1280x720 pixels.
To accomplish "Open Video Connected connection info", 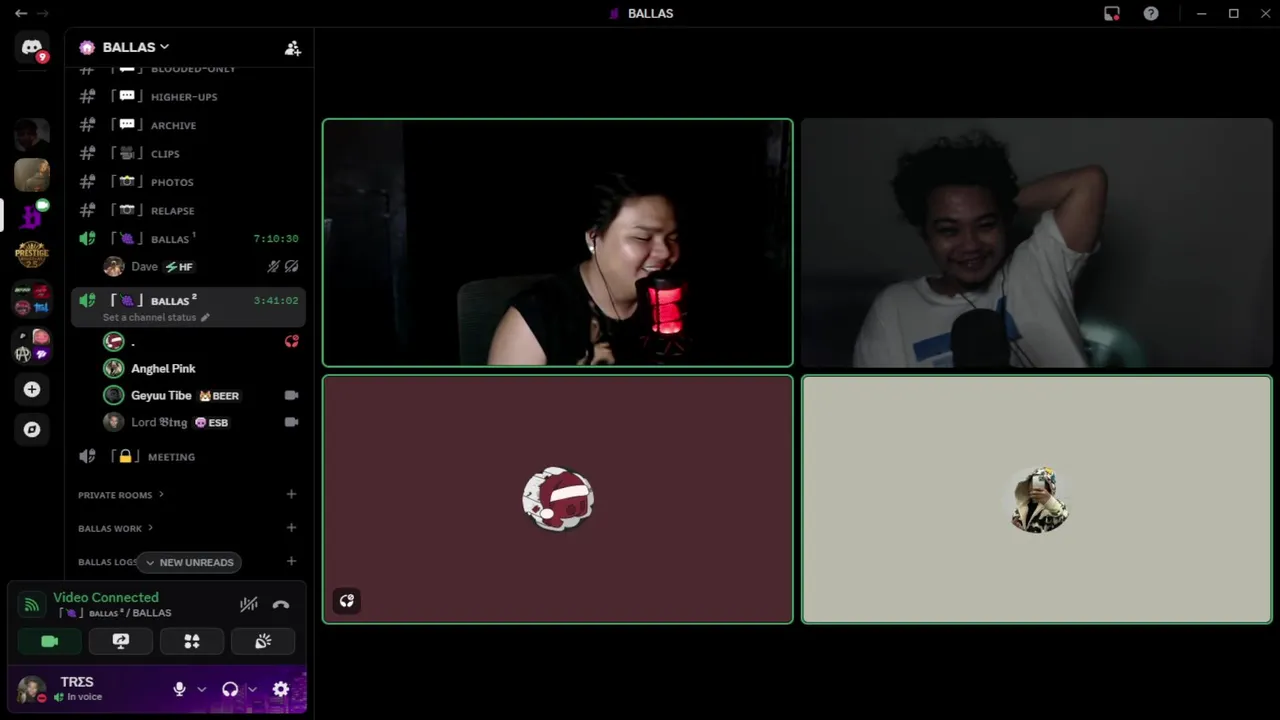I will click(106, 597).
